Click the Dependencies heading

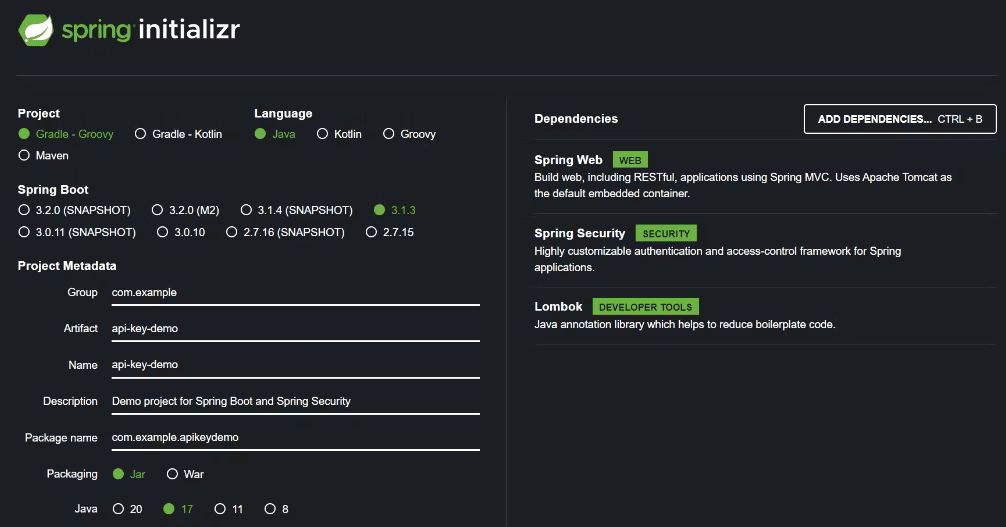(576, 119)
